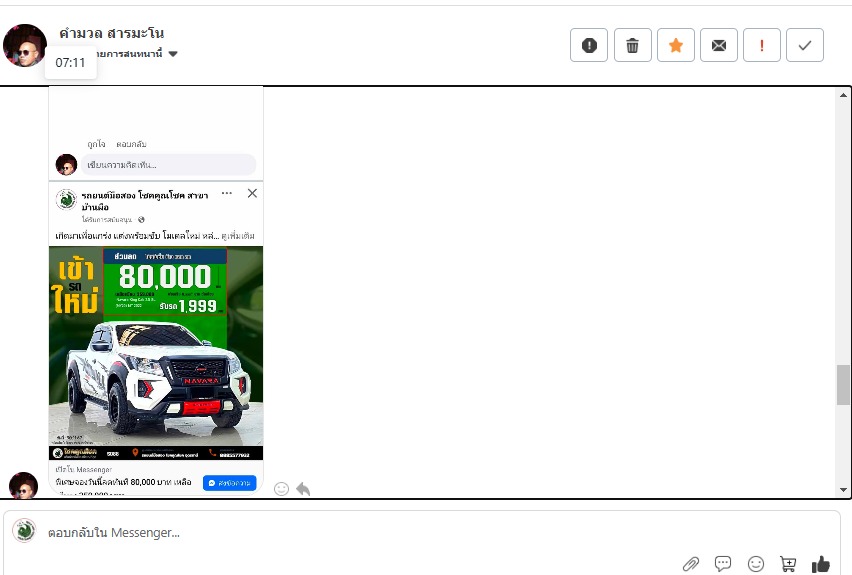Mark conversation done with checkmark icon
Image resolution: width=852 pixels, height=575 pixels.
(805, 45)
